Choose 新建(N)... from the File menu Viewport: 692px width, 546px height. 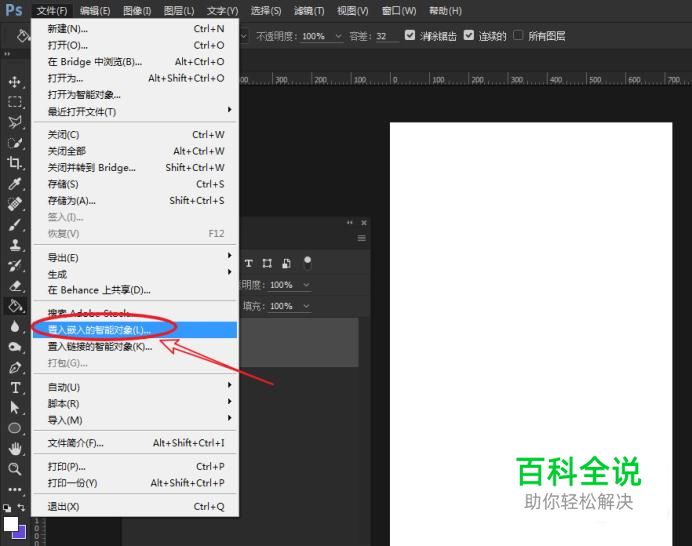(x=135, y=29)
